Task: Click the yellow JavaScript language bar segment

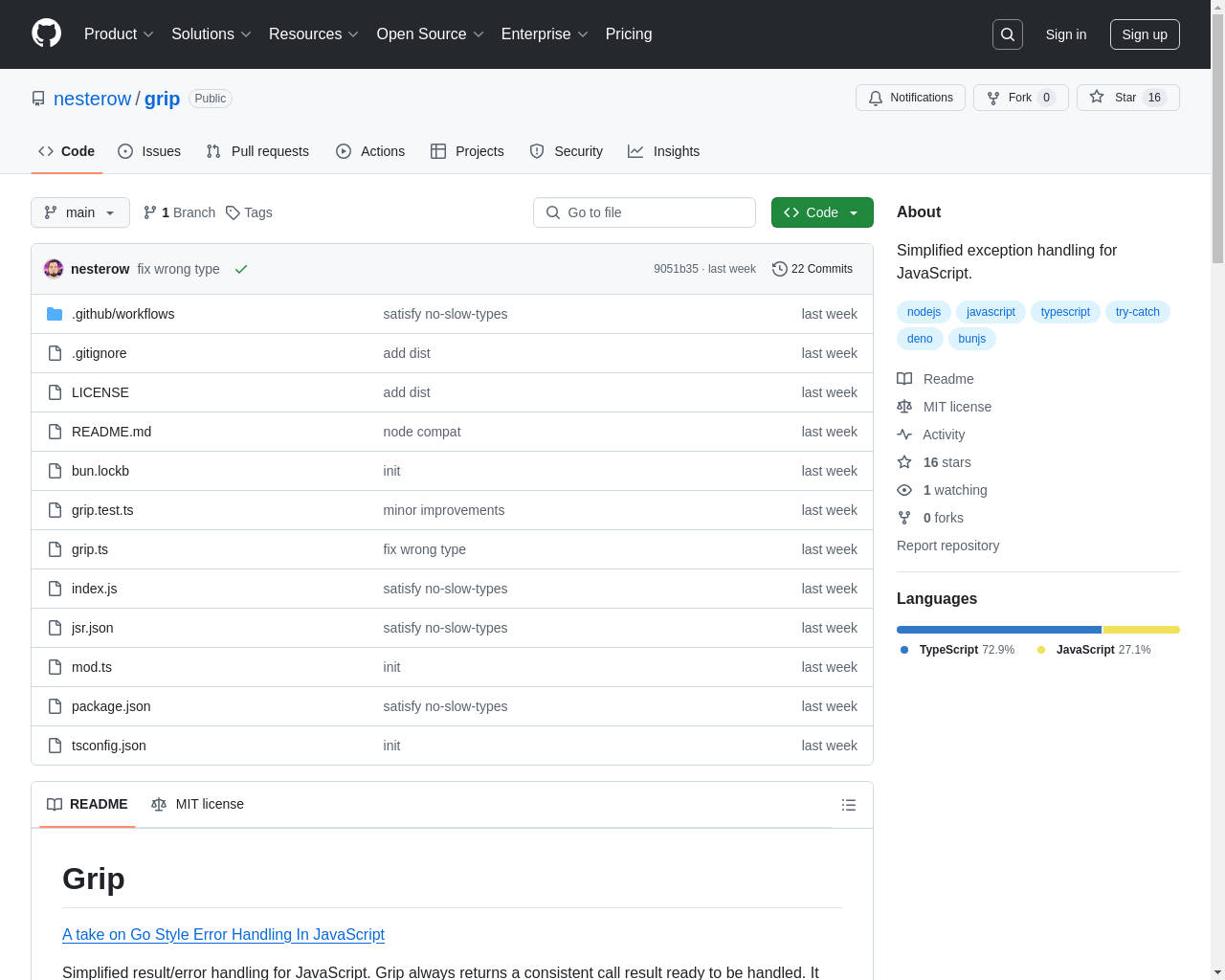Action: click(1142, 630)
